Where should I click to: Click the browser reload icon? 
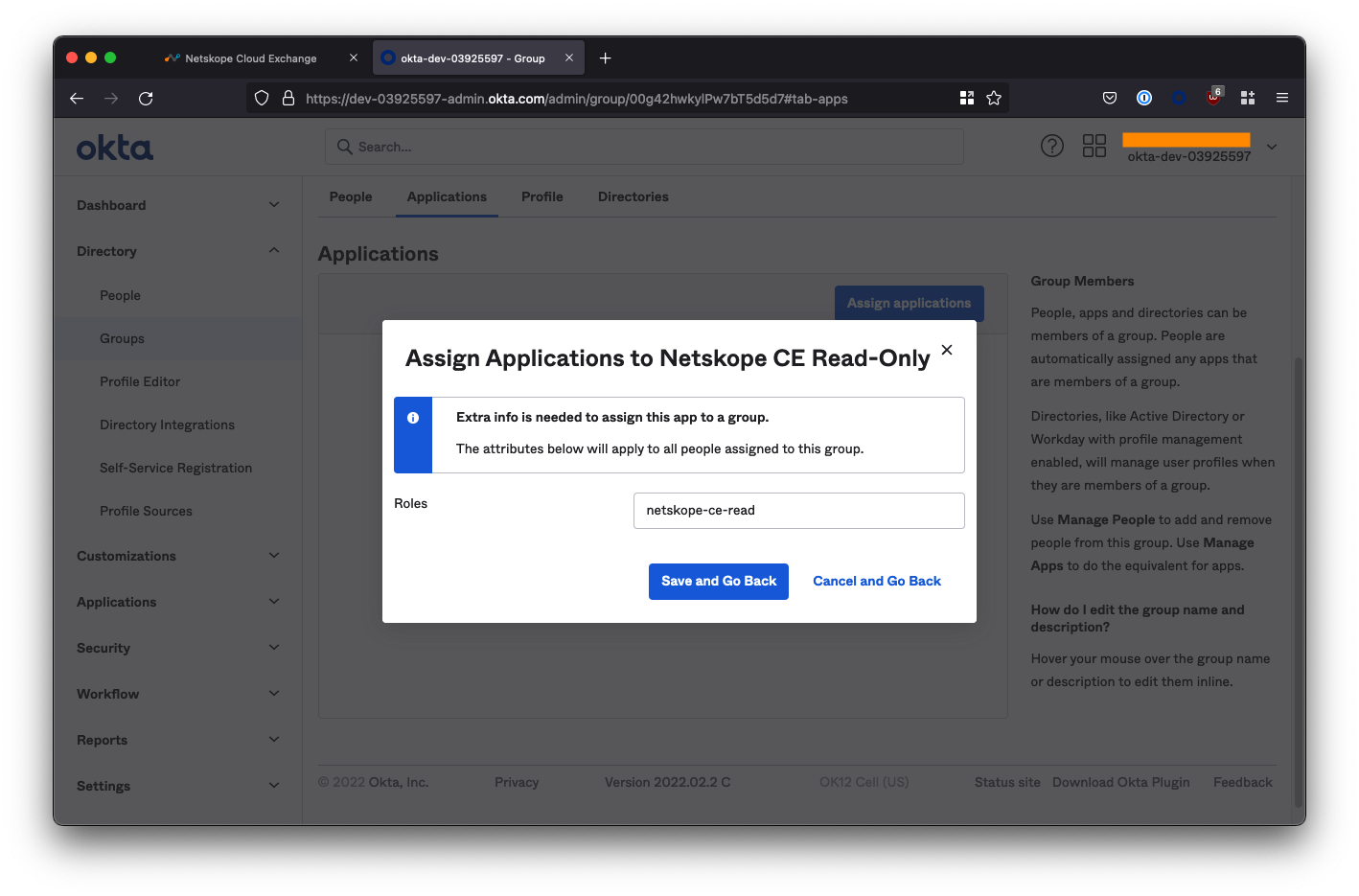pyautogui.click(x=146, y=99)
